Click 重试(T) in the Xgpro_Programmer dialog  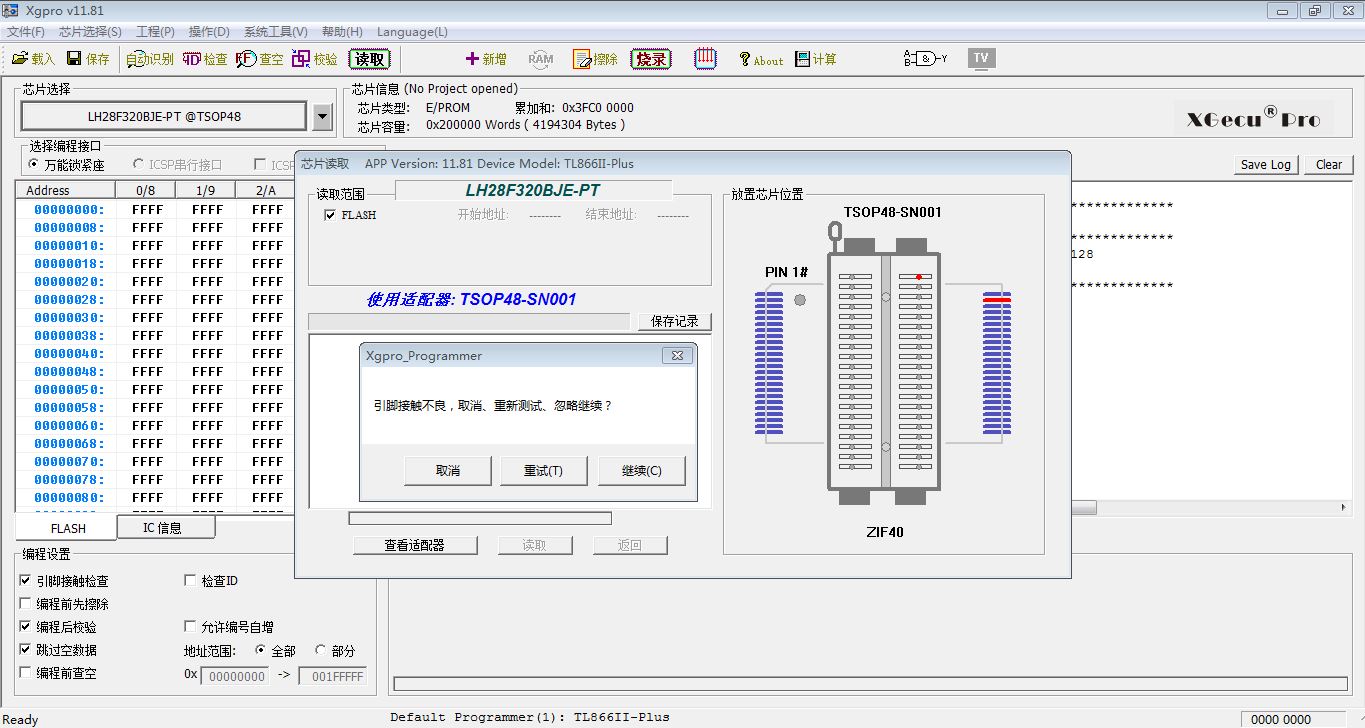[x=543, y=471]
